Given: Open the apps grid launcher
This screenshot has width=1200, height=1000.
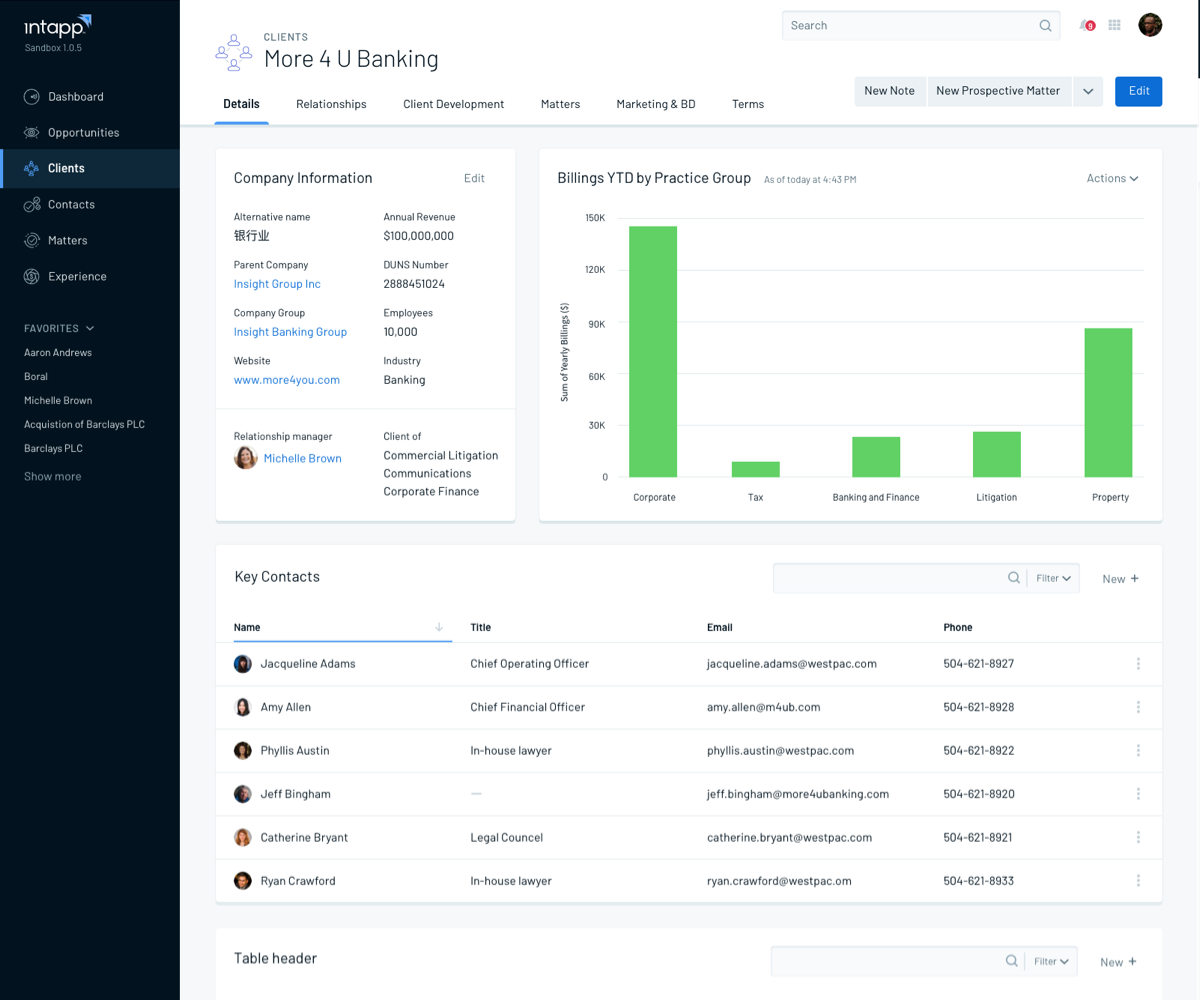Looking at the screenshot, I should pos(1115,26).
